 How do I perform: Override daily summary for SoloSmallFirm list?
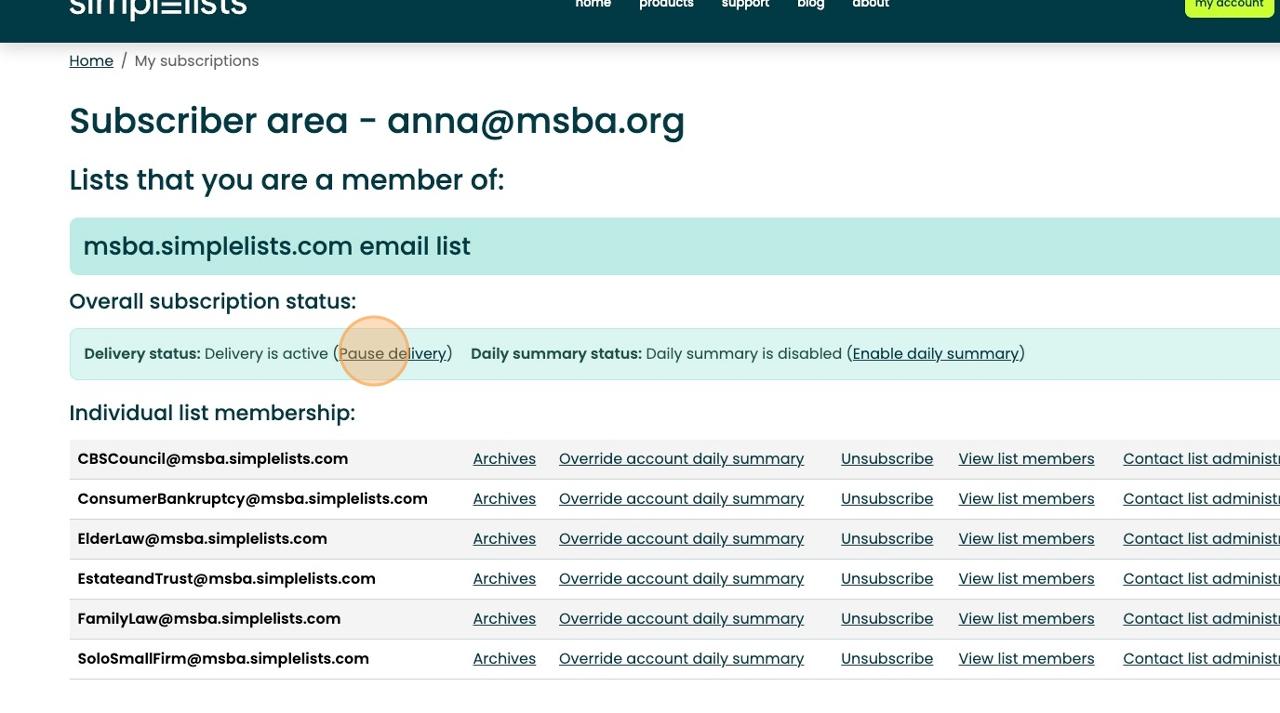click(x=681, y=659)
